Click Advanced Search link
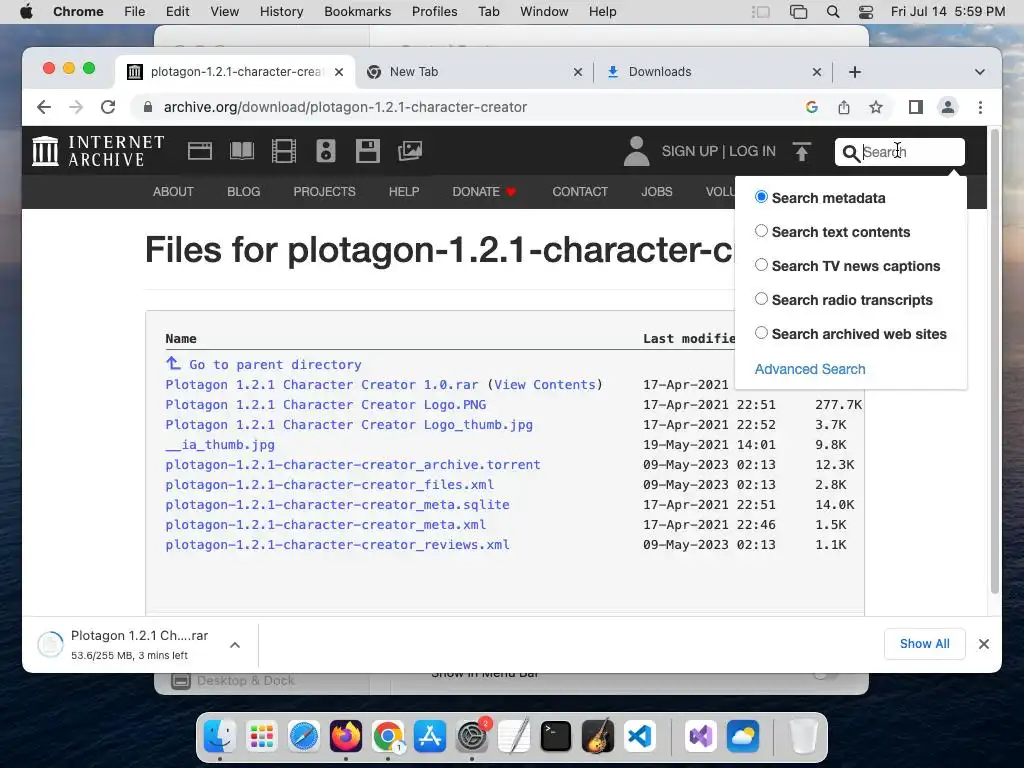The image size is (1024, 768). [810, 369]
